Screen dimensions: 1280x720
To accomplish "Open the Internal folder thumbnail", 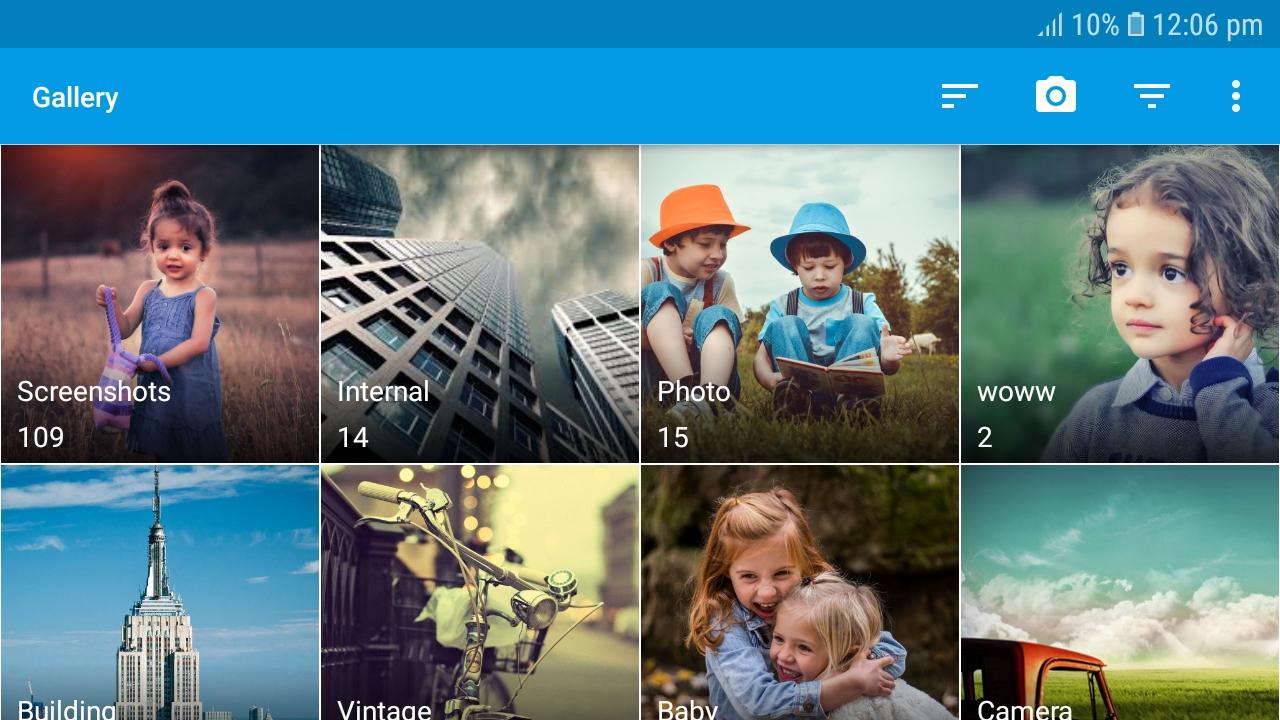I will [x=480, y=304].
